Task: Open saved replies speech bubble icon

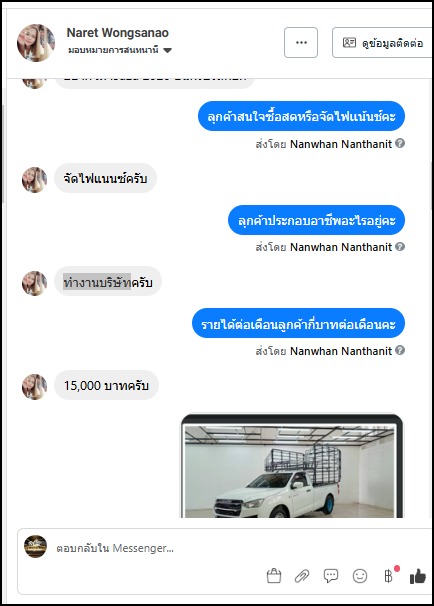Action: click(331, 576)
